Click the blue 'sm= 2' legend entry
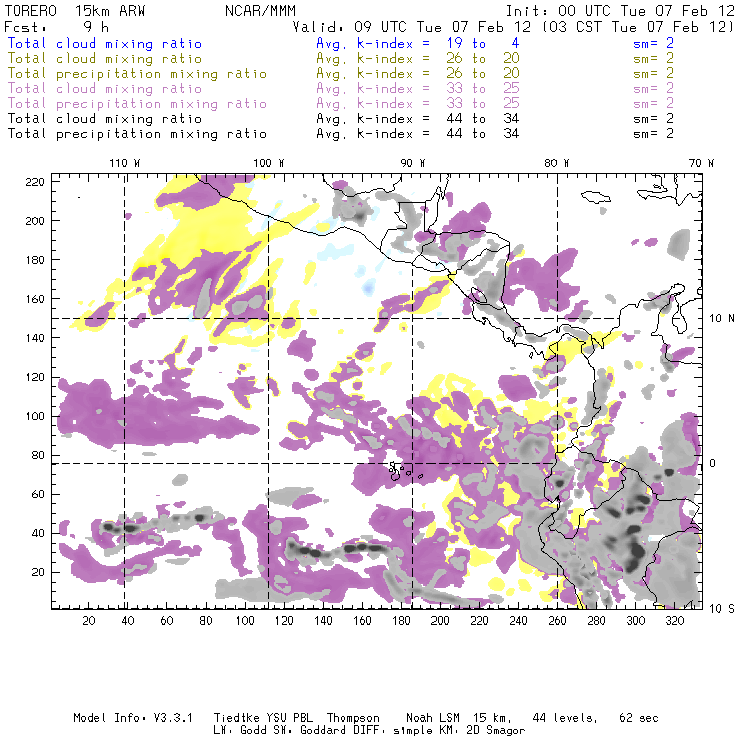740x740 pixels. pos(653,43)
